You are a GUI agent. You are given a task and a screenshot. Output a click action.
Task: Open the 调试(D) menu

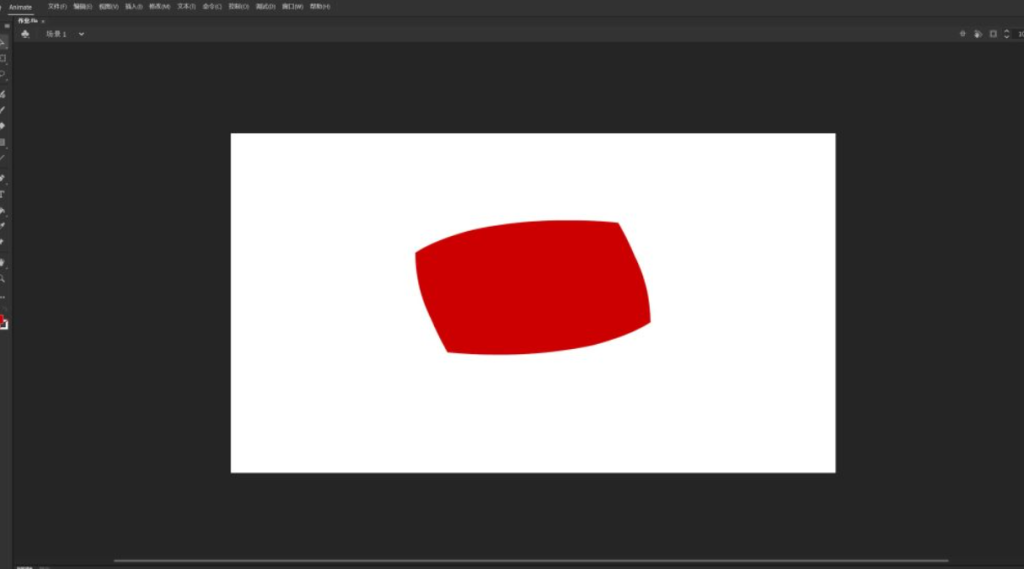pyautogui.click(x=265, y=7)
